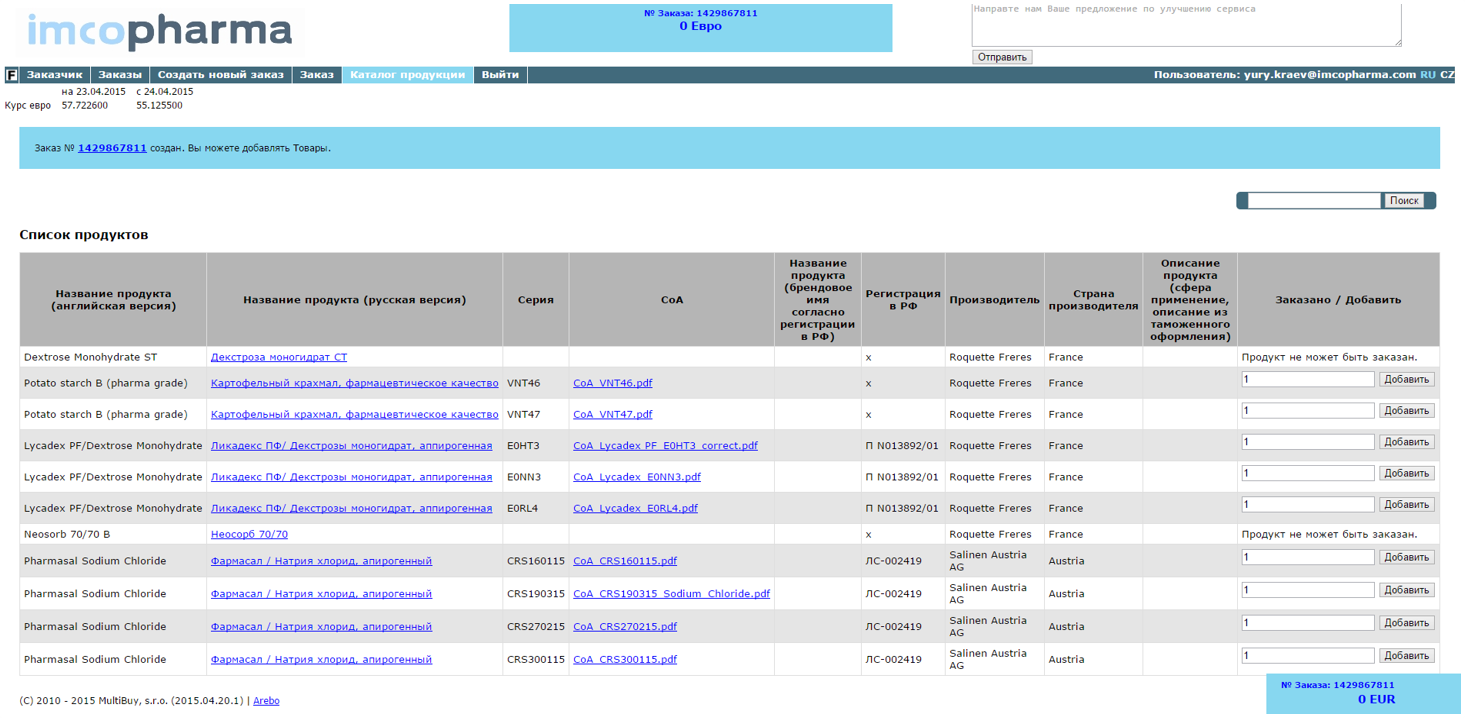Viewport: 1465px width, 718px height.
Task: Click Добавить for Pharmasal CRS160115
Action: [x=1407, y=557]
